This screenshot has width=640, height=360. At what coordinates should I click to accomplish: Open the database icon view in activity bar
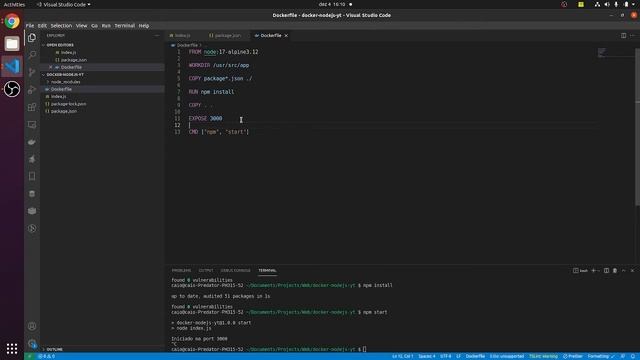pos(32,194)
